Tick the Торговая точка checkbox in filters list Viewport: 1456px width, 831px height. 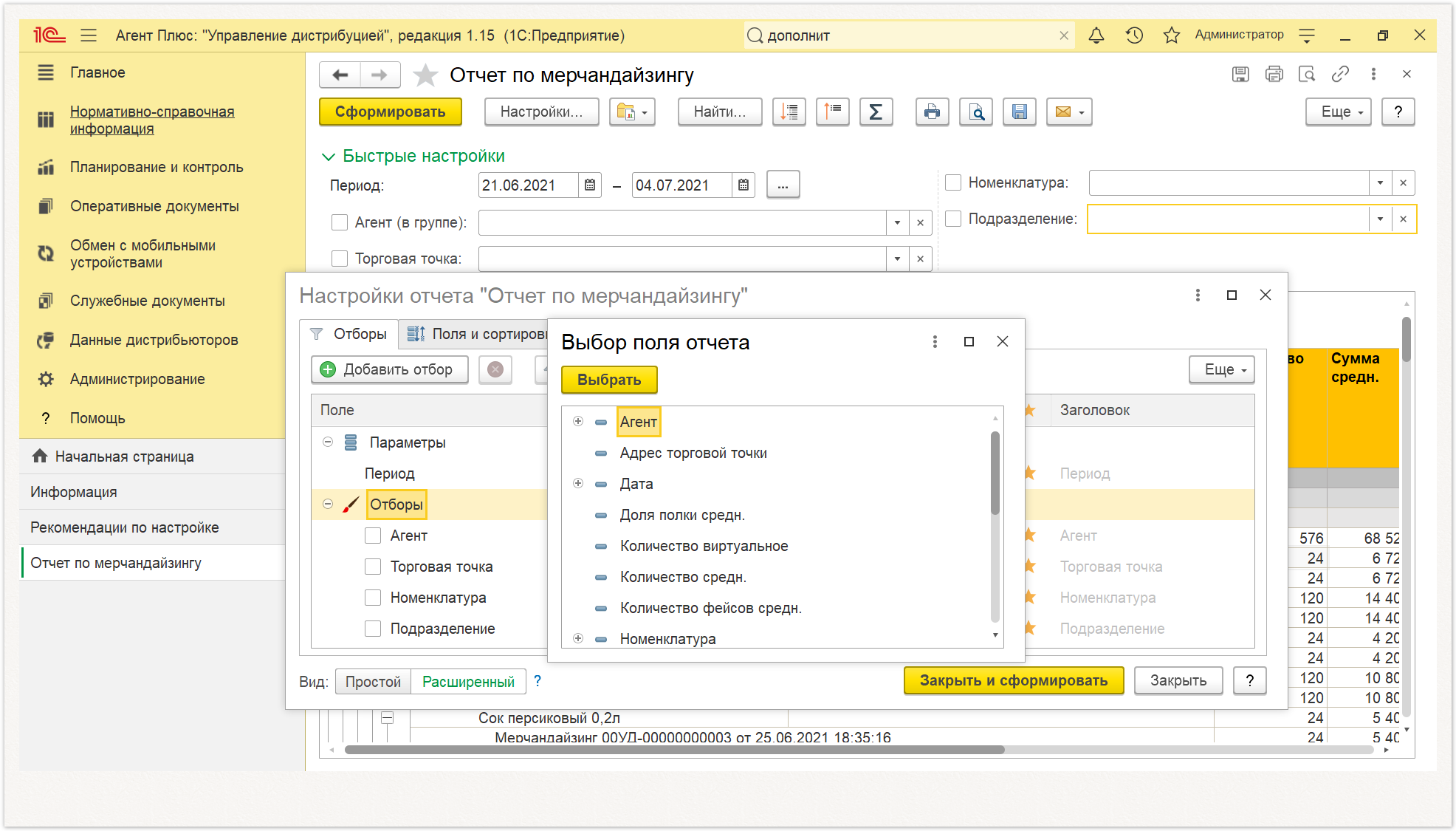pyautogui.click(x=373, y=567)
